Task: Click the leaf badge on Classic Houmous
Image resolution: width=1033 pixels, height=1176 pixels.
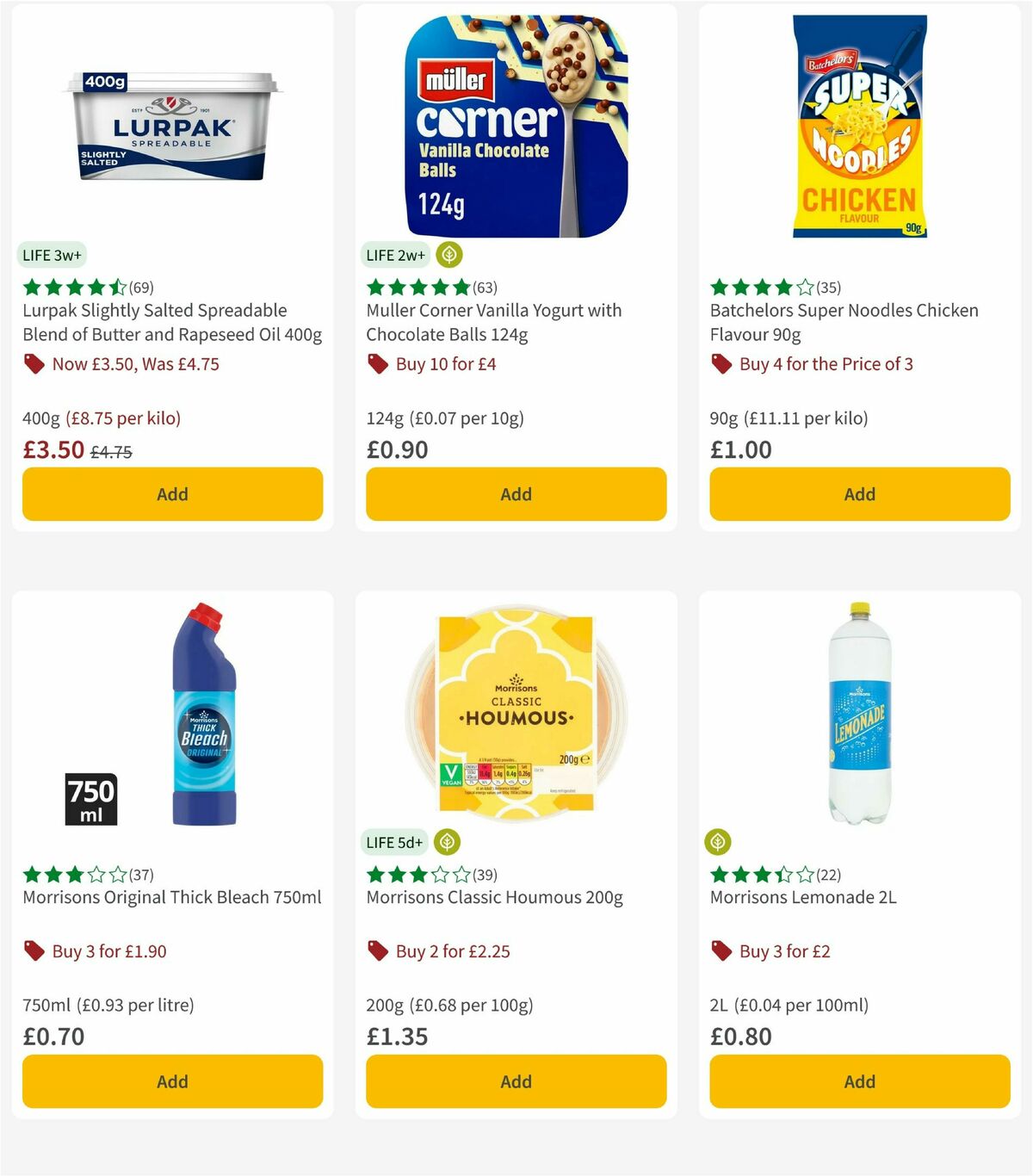Action: coord(446,842)
